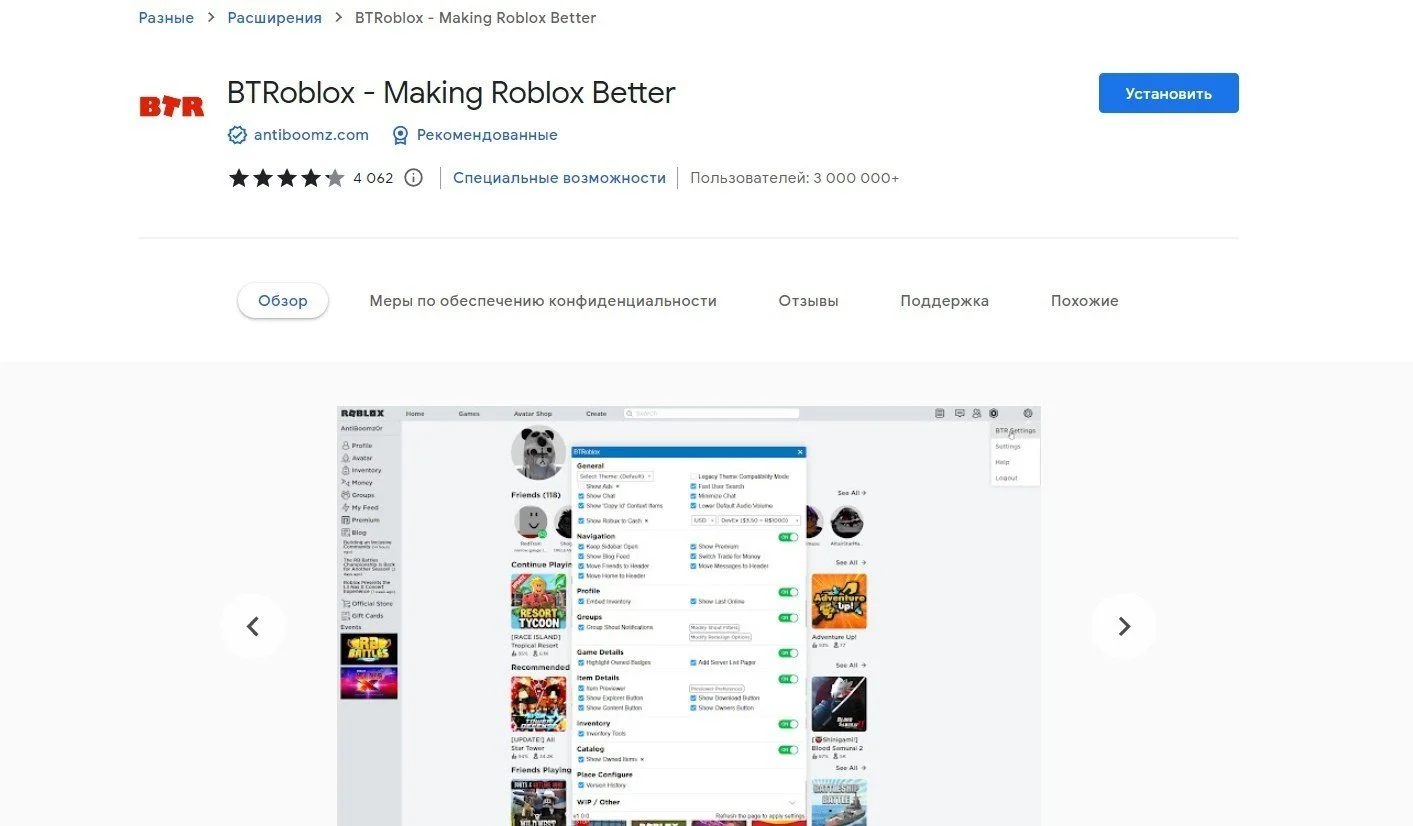The image size is (1413, 826).
Task: Click Modify Shout Filters in the preview dialog
Action: pos(716,628)
